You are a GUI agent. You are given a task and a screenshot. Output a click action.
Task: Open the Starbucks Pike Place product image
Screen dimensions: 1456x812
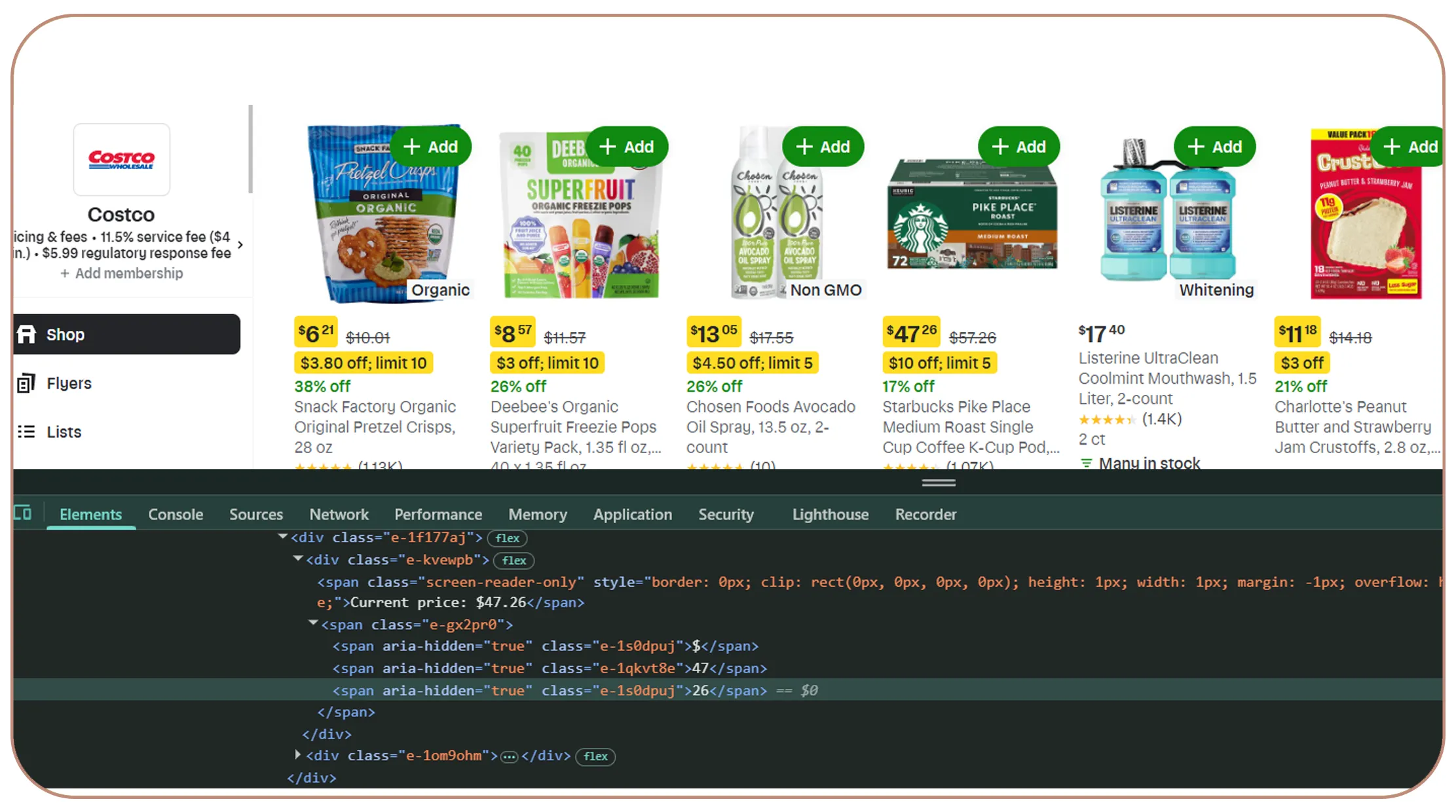(x=972, y=214)
